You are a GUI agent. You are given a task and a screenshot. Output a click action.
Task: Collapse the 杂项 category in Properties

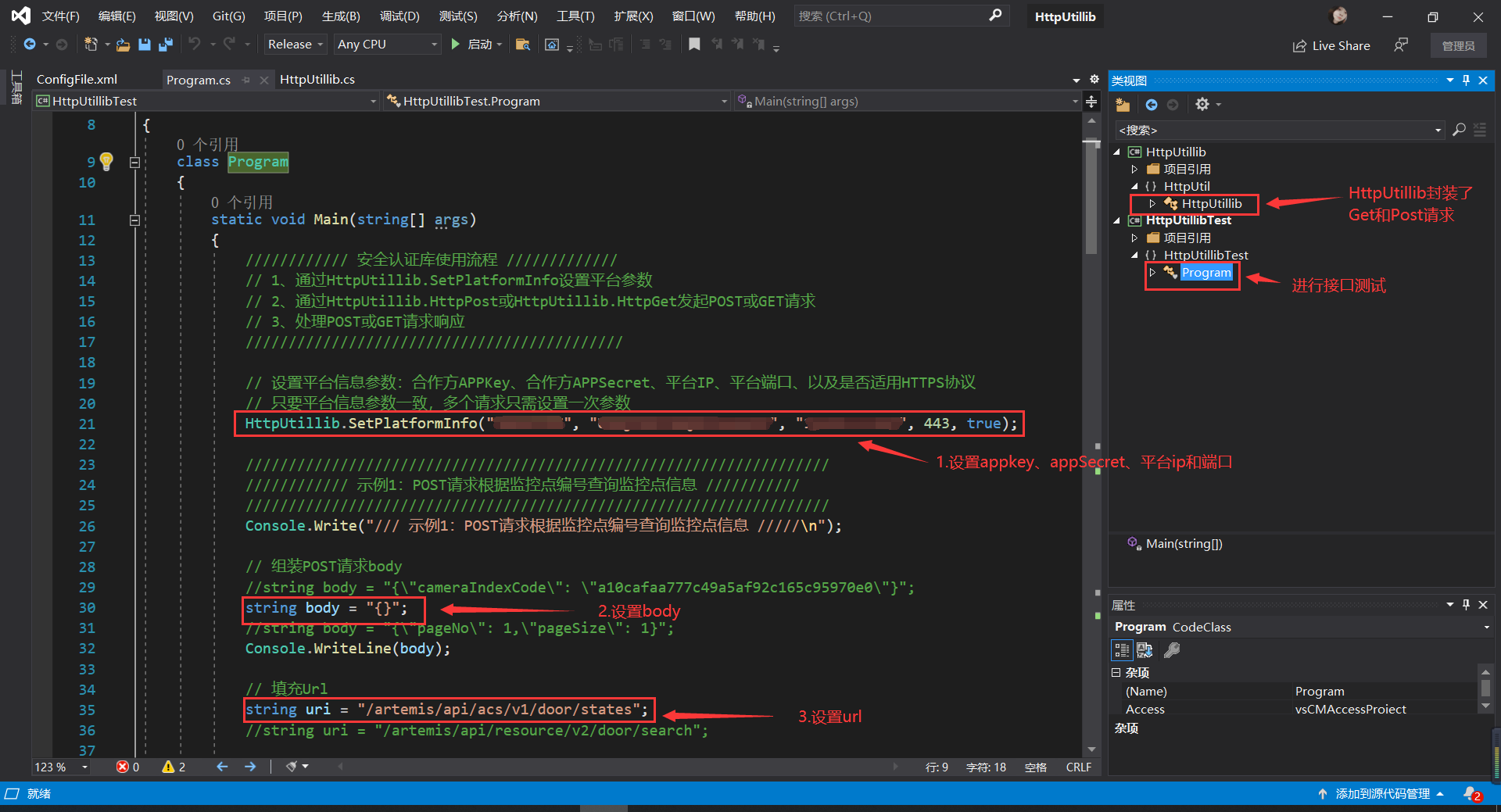[x=1116, y=672]
